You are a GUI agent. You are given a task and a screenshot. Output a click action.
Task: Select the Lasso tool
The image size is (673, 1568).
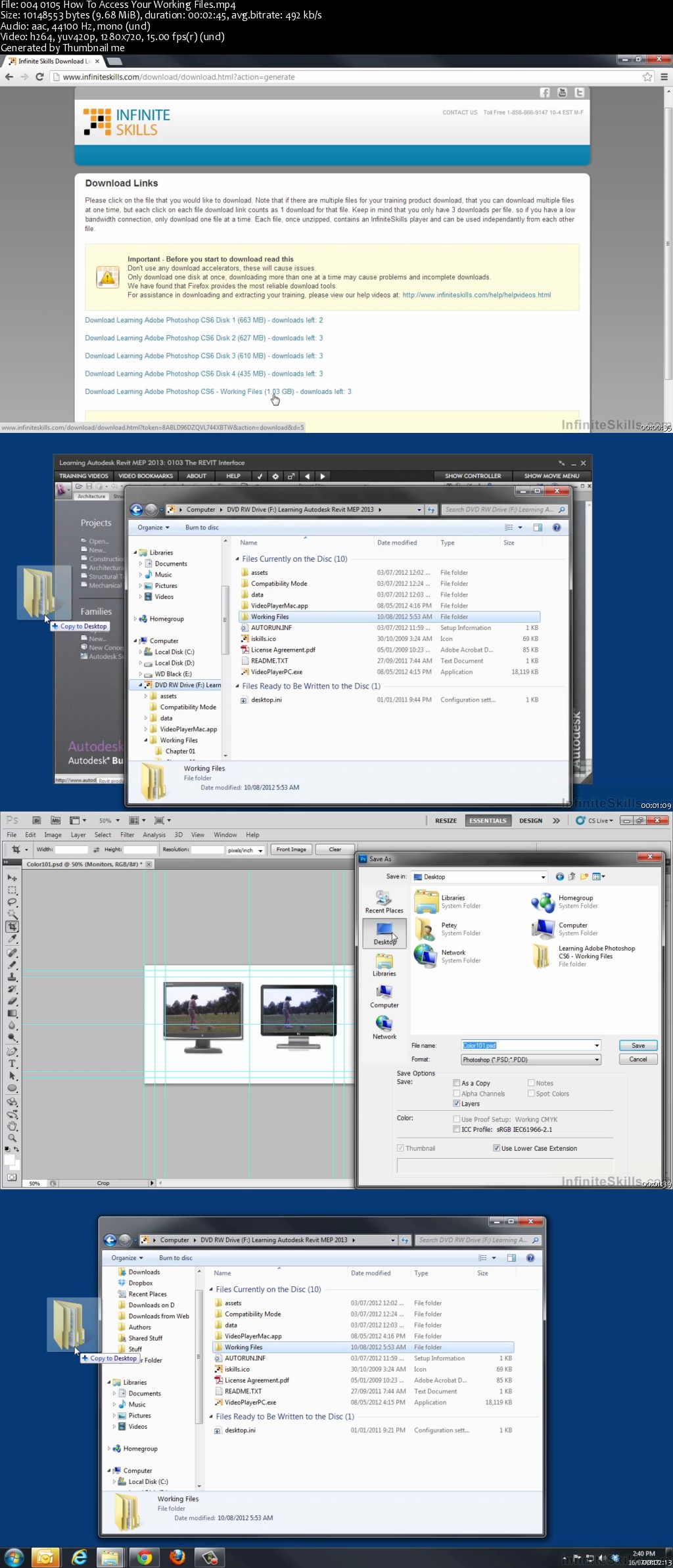tap(12, 901)
